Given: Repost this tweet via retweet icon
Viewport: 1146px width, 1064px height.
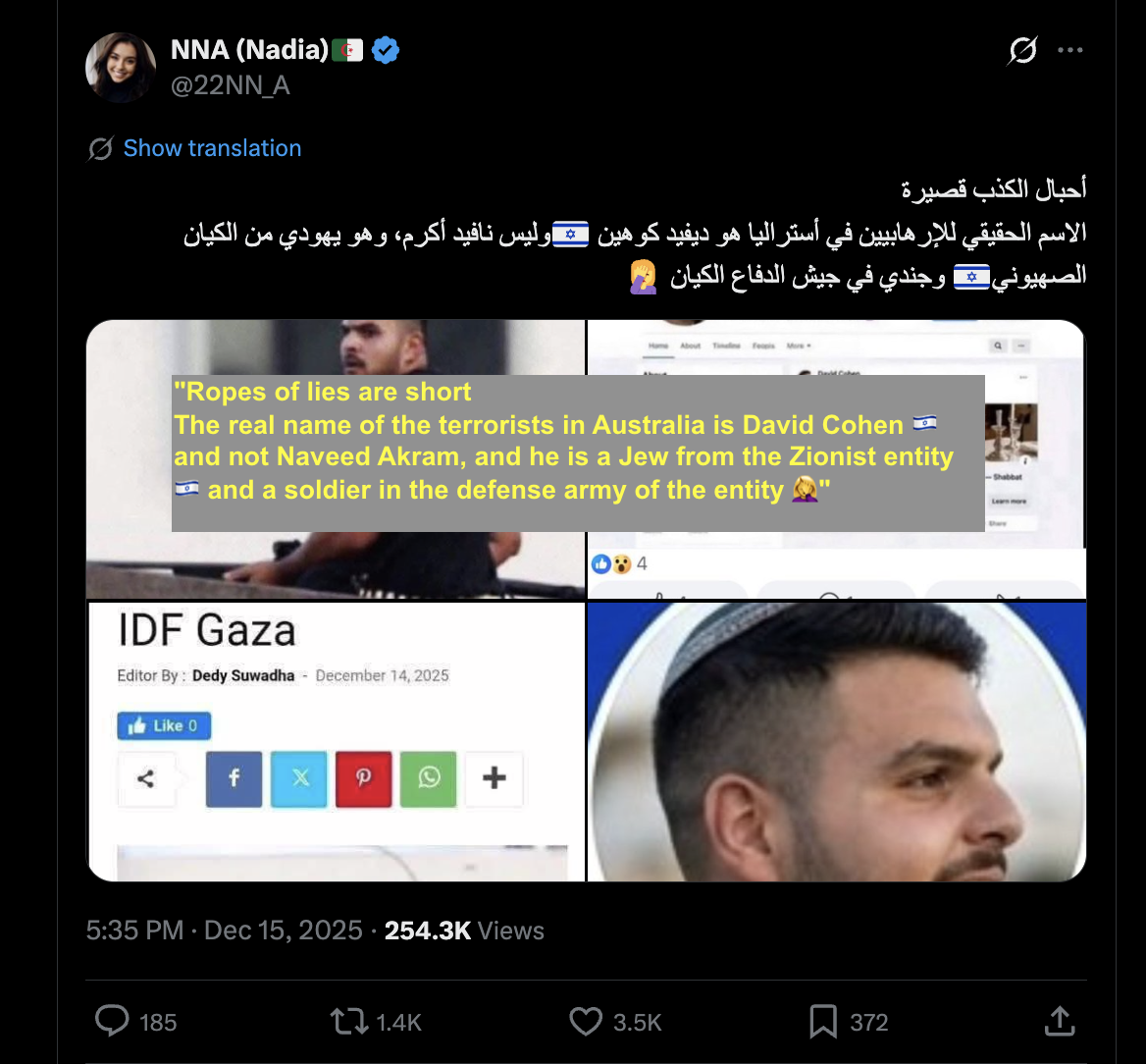Looking at the screenshot, I should (348, 1022).
